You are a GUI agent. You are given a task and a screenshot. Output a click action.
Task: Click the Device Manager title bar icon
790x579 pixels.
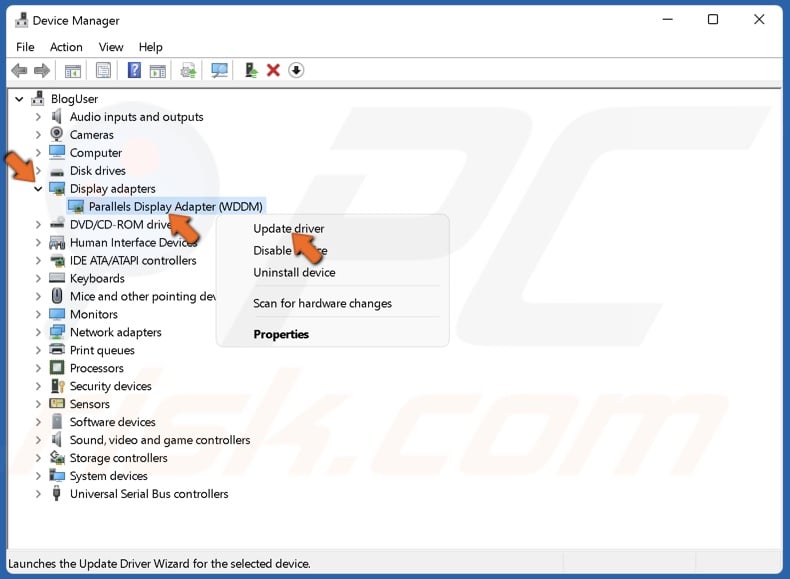pyautogui.click(x=21, y=20)
